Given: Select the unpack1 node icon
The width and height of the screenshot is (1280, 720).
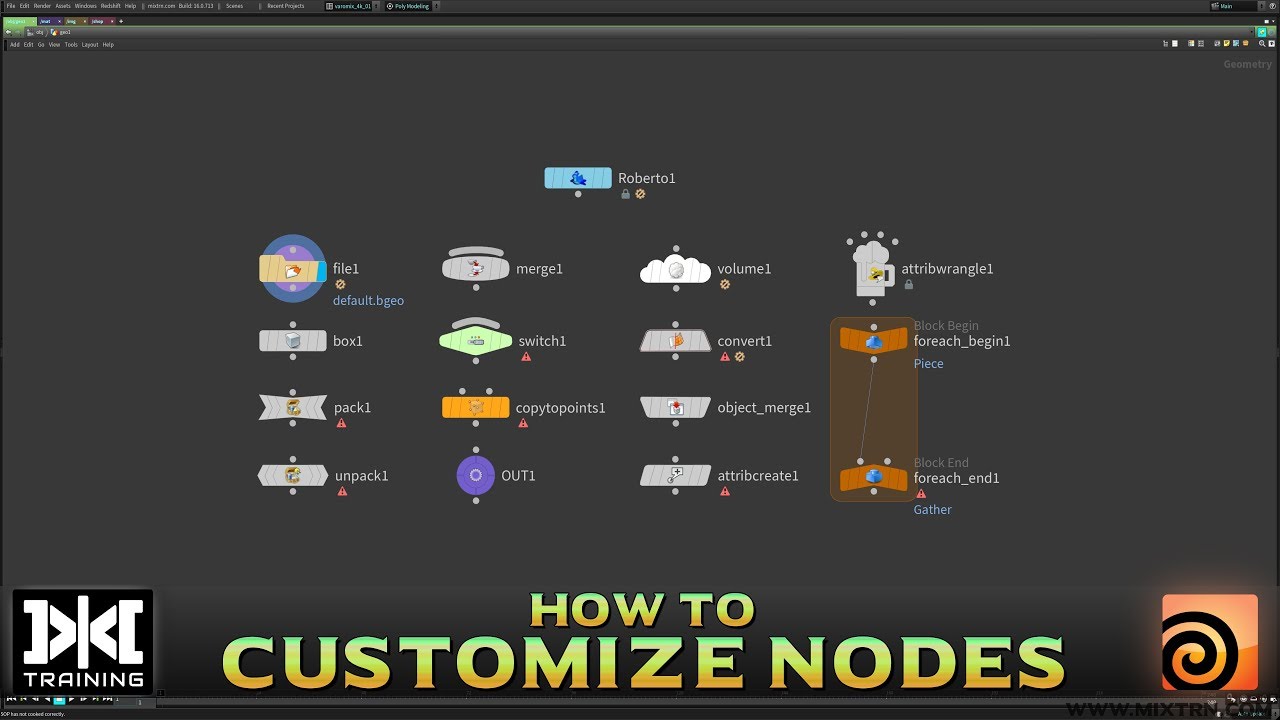Looking at the screenshot, I should click(x=293, y=476).
